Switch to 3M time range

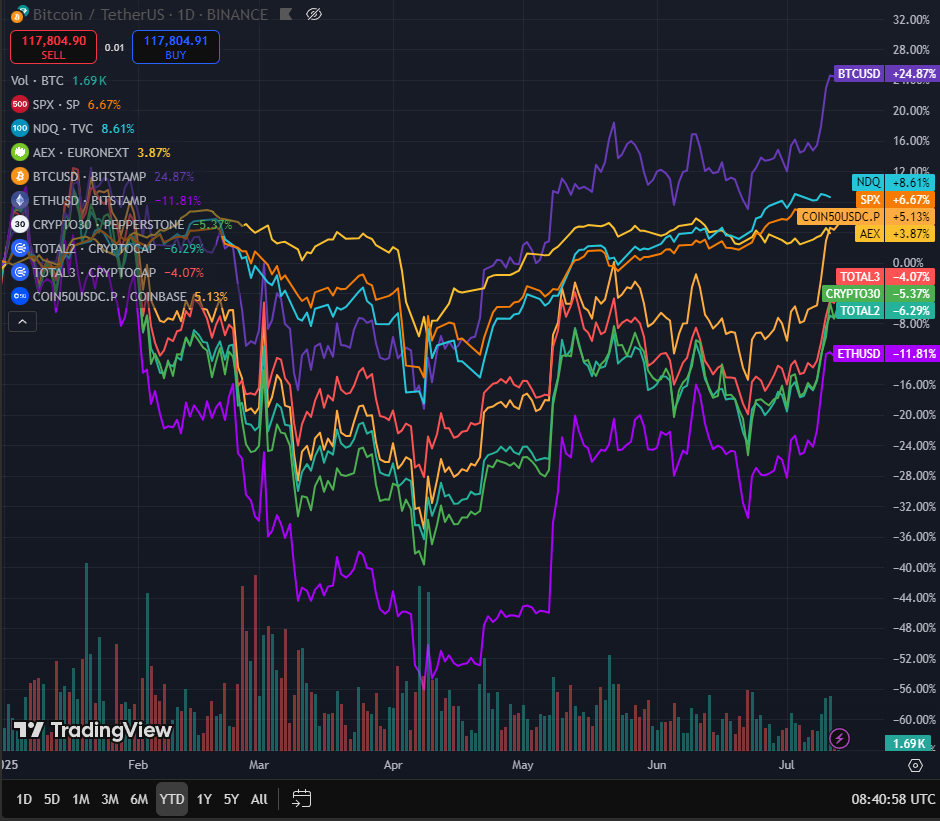tap(110, 799)
